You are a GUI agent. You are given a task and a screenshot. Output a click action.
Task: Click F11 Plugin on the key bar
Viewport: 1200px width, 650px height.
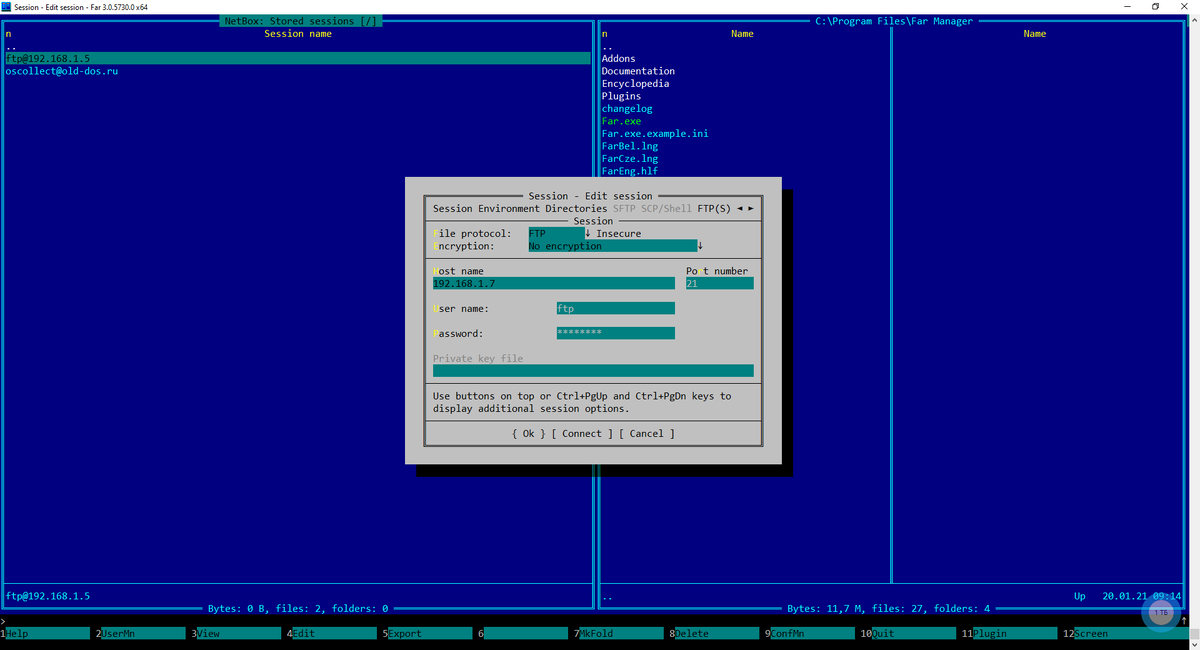pos(1009,634)
